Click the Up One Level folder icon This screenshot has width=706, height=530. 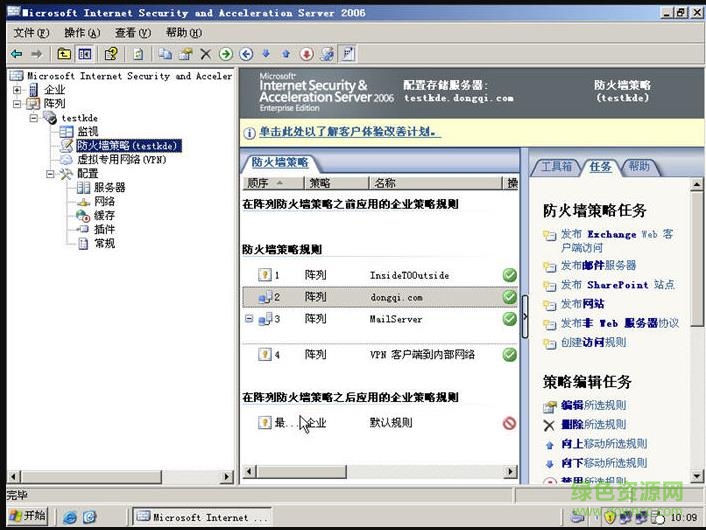click(64, 54)
